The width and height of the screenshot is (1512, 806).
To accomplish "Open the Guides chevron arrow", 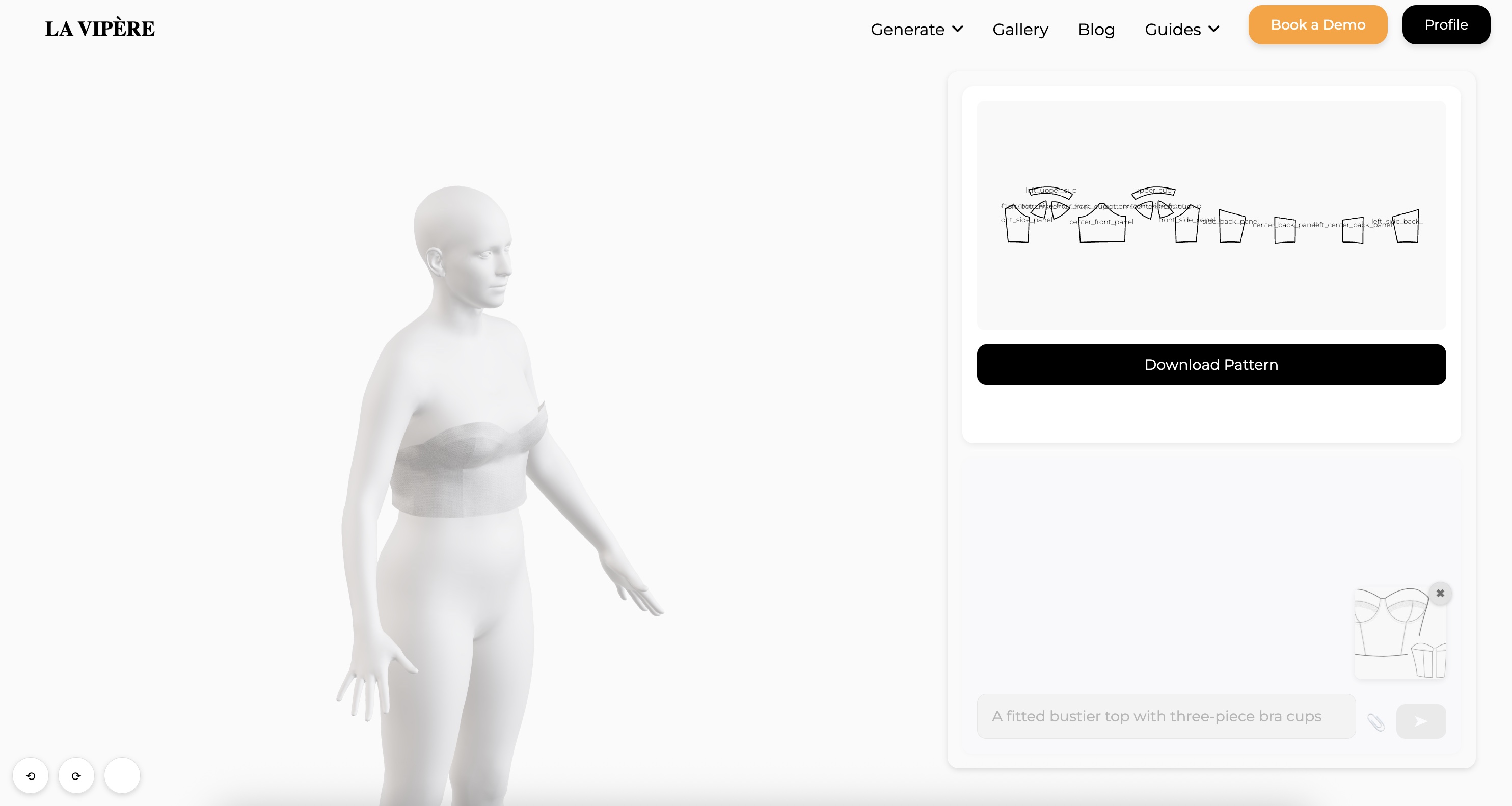I will (x=1213, y=29).
